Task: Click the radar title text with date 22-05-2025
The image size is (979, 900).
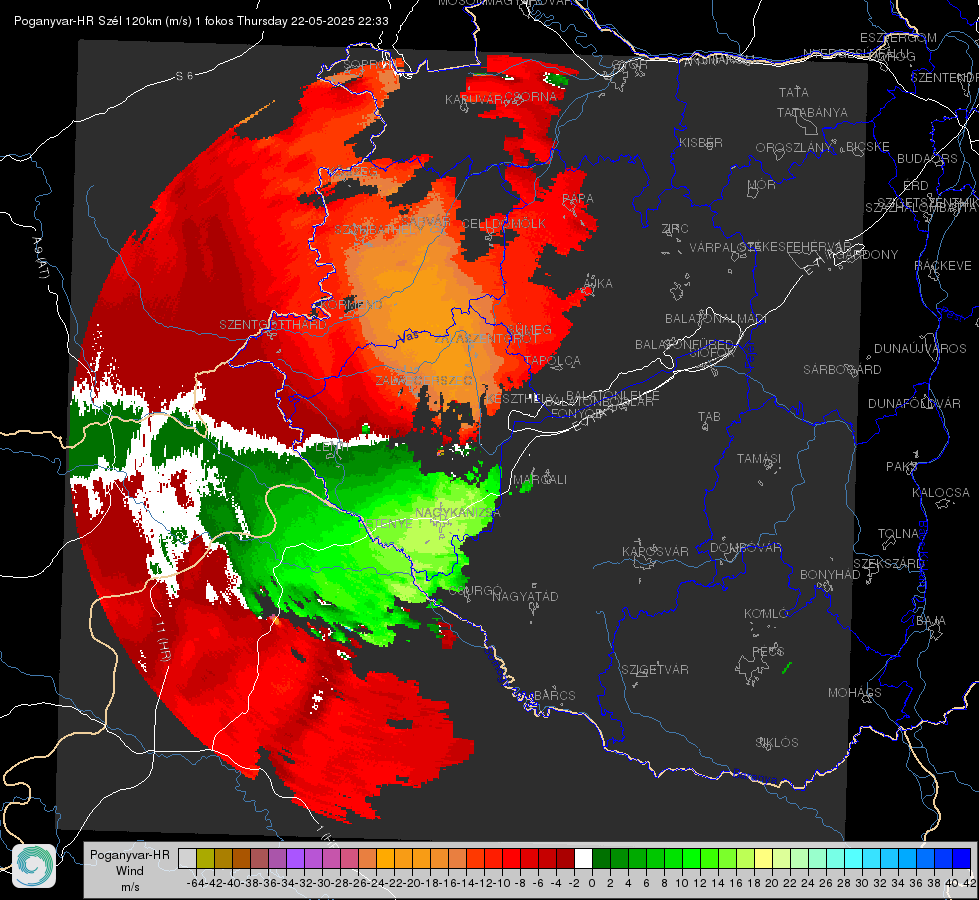Action: 201,21
